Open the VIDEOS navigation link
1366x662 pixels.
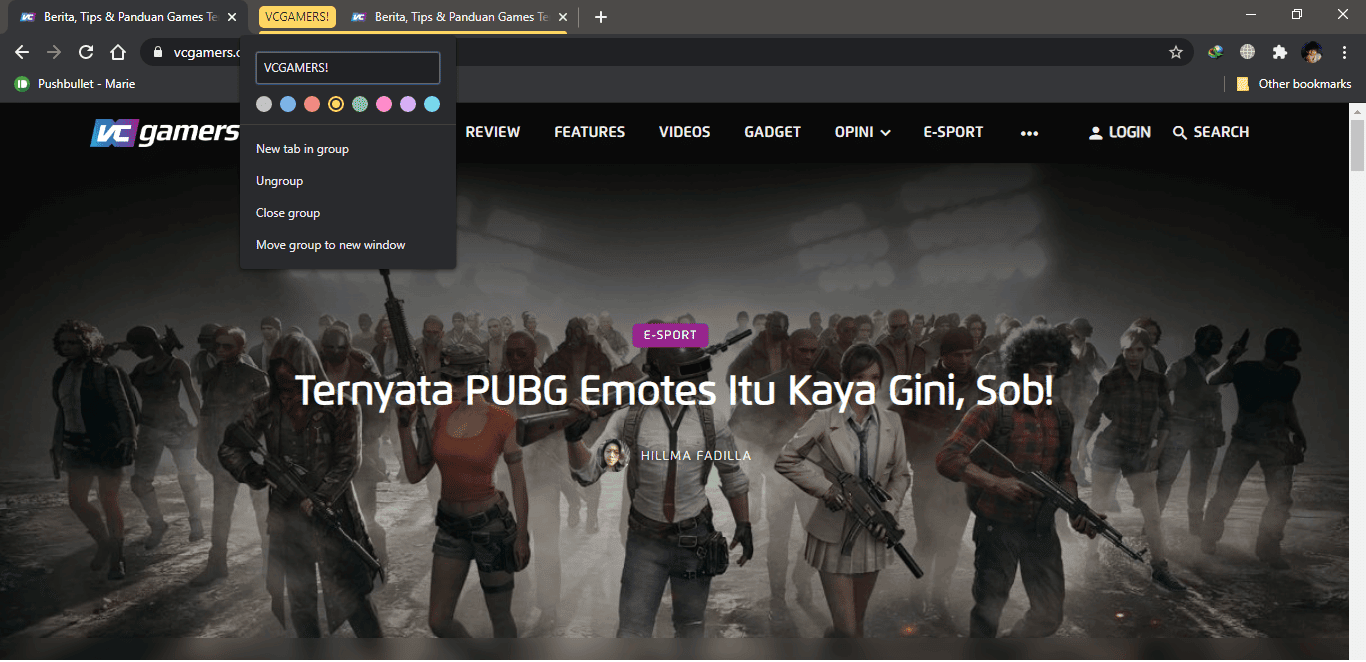(x=685, y=132)
